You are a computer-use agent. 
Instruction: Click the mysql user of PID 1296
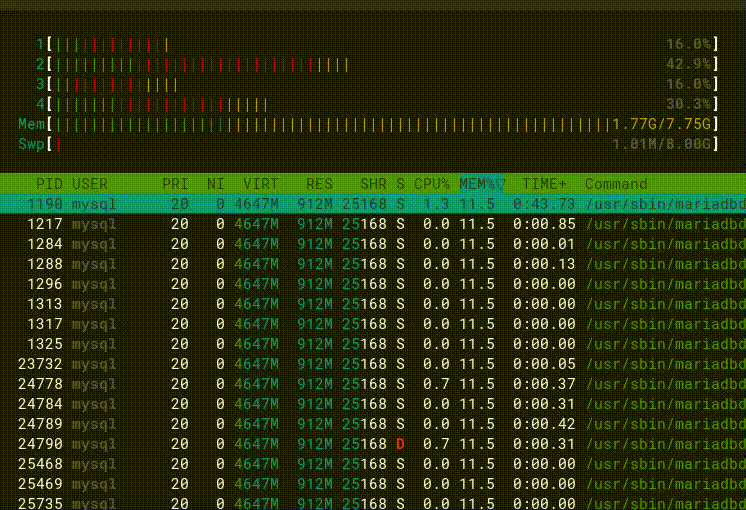[94, 284]
